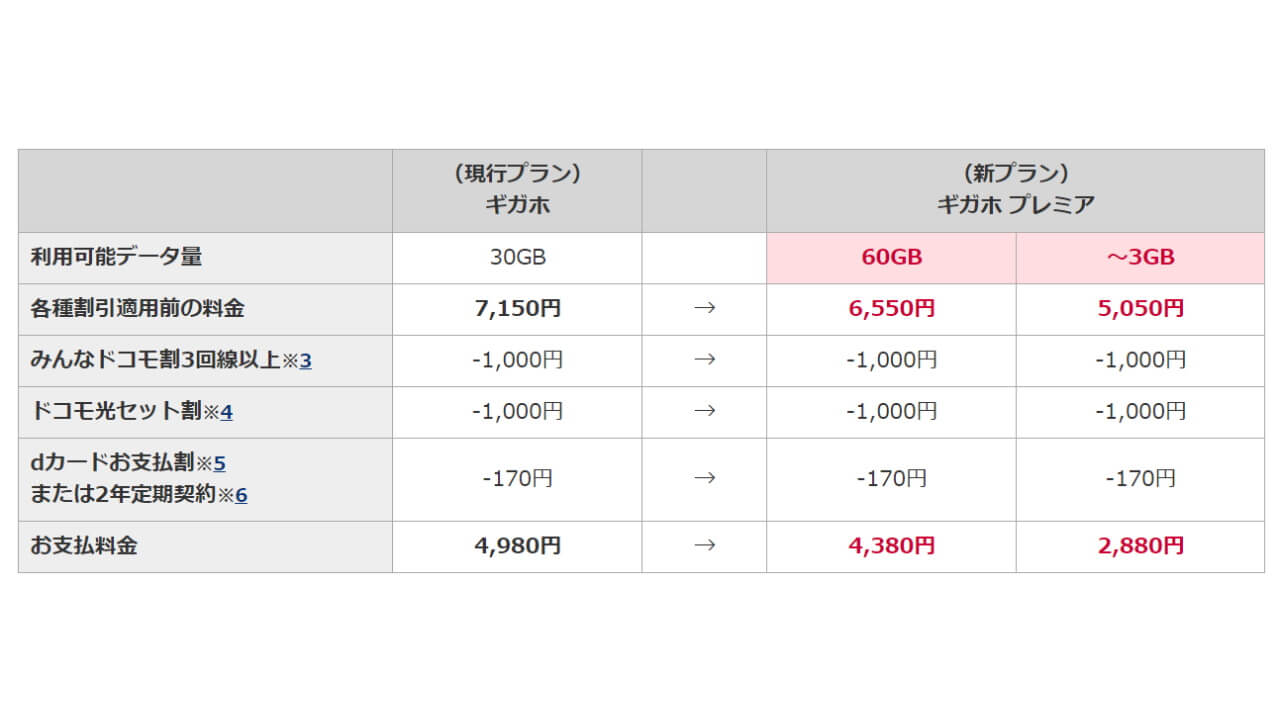Click the arrow in the みんなドコモ割 row
This screenshot has width=1280, height=720.
(704, 360)
